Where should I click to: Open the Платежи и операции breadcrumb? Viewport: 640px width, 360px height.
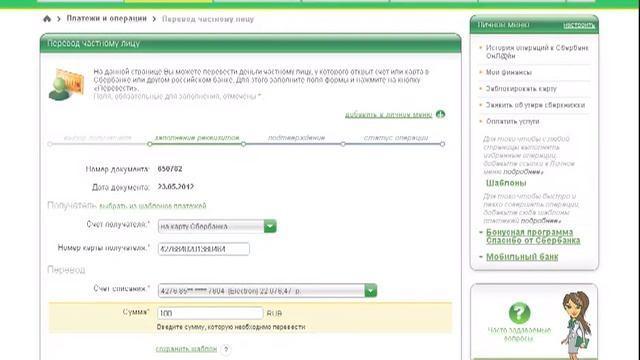pyautogui.click(x=107, y=18)
